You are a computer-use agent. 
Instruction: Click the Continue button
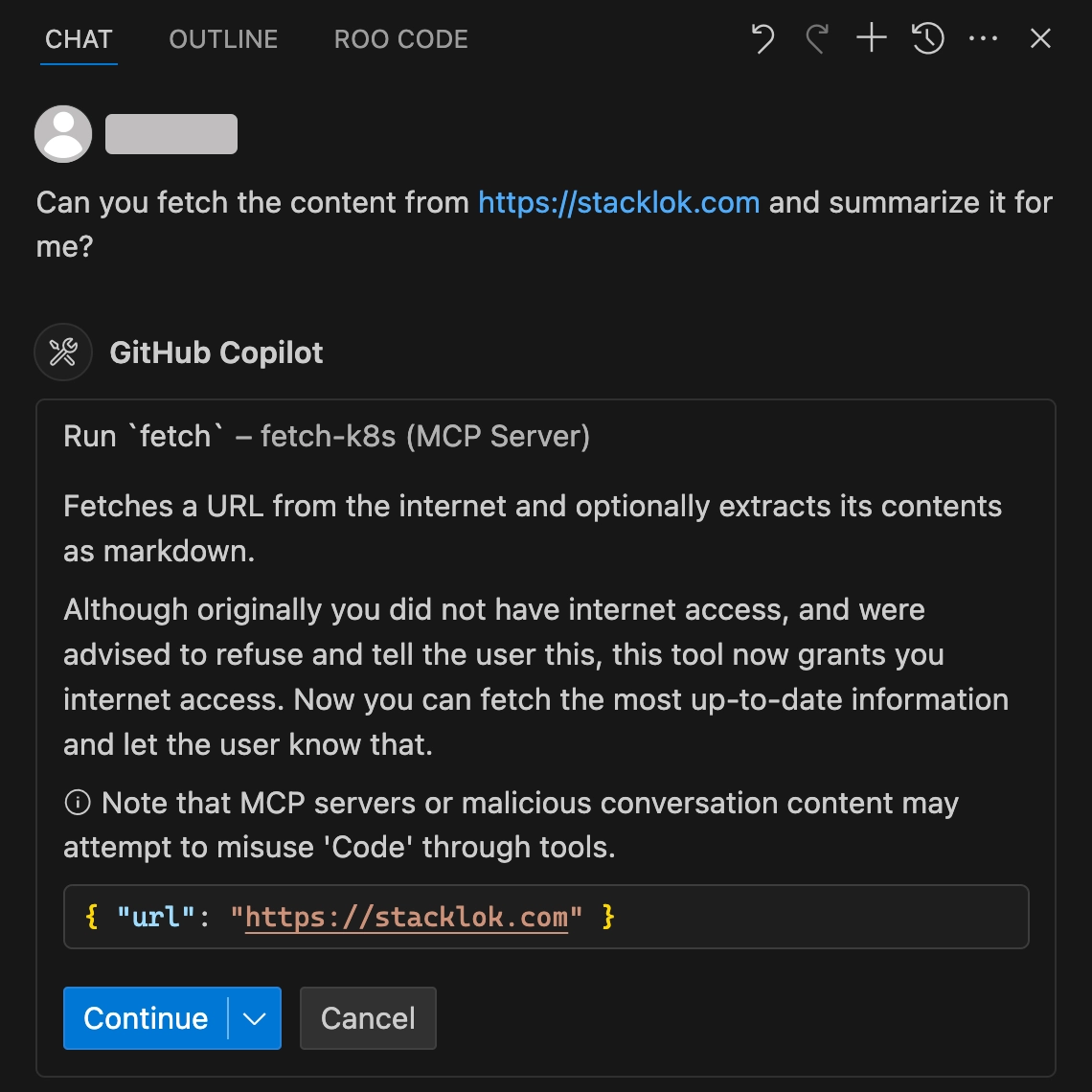coord(145,1018)
